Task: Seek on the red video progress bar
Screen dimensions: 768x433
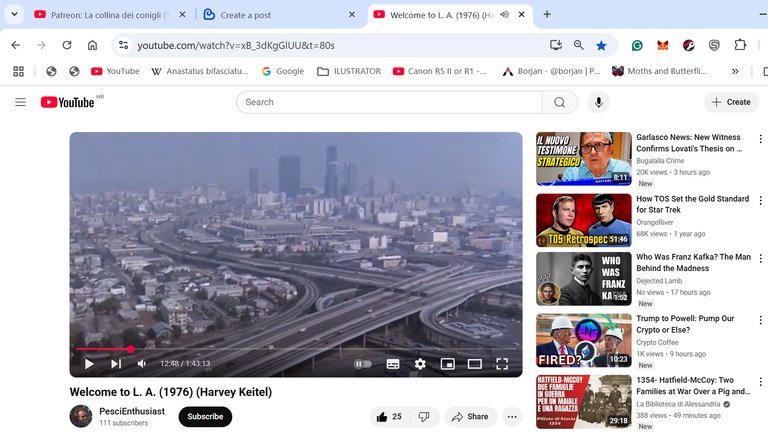Action: [x=296, y=349]
